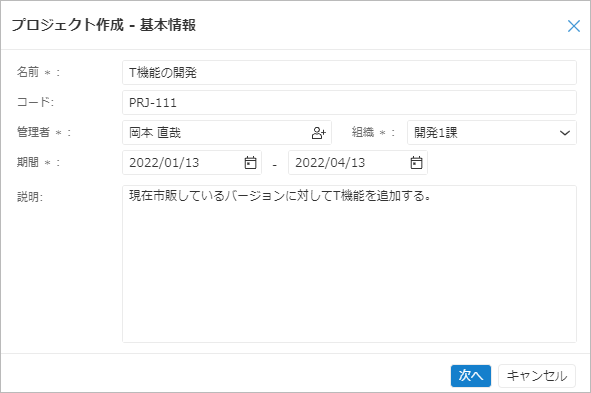The height and width of the screenshot is (393, 591).
Task: Click the 名前 field containing T機能の開発
Action: tap(349, 72)
